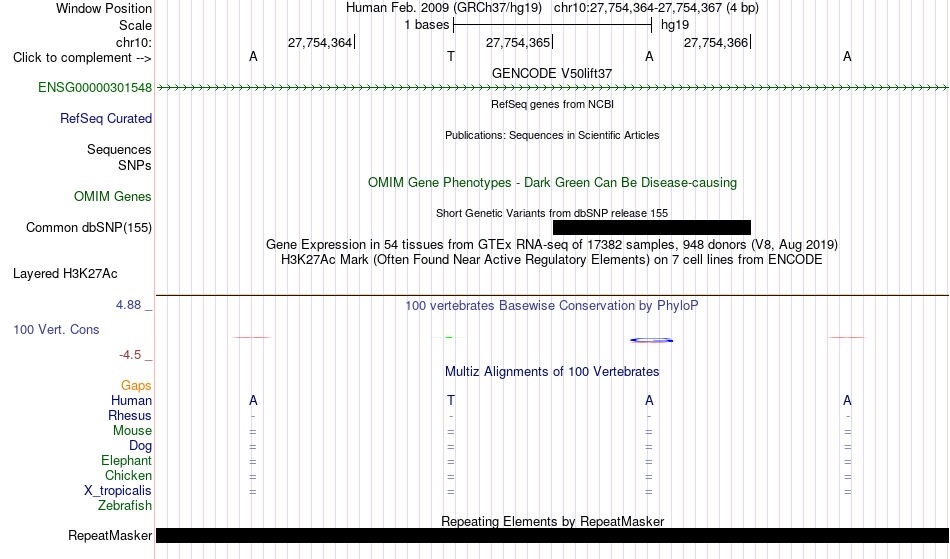The height and width of the screenshot is (559, 950).
Task: Click the green ENSG00000301548 arrow gene line
Action: [x=552, y=88]
